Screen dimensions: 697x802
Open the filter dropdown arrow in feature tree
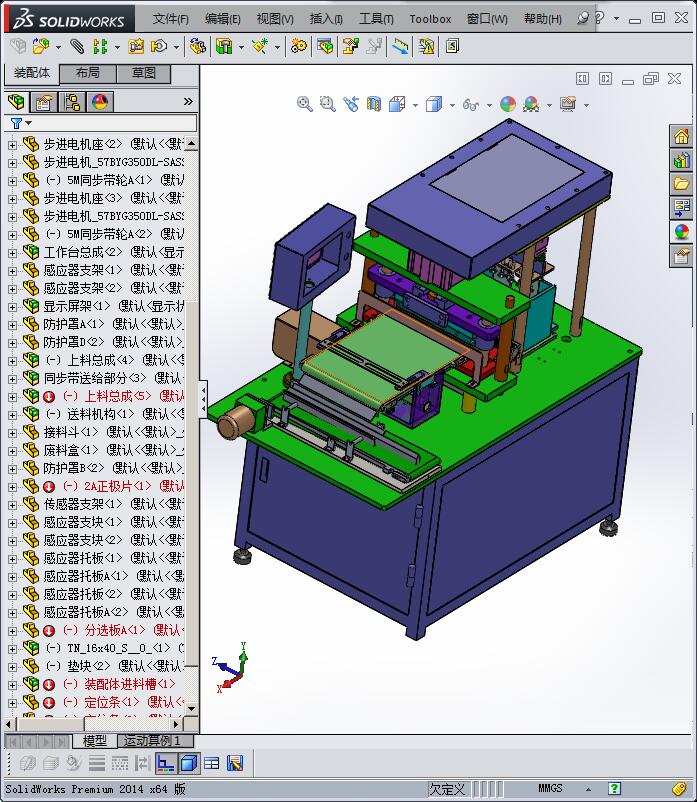coord(29,123)
